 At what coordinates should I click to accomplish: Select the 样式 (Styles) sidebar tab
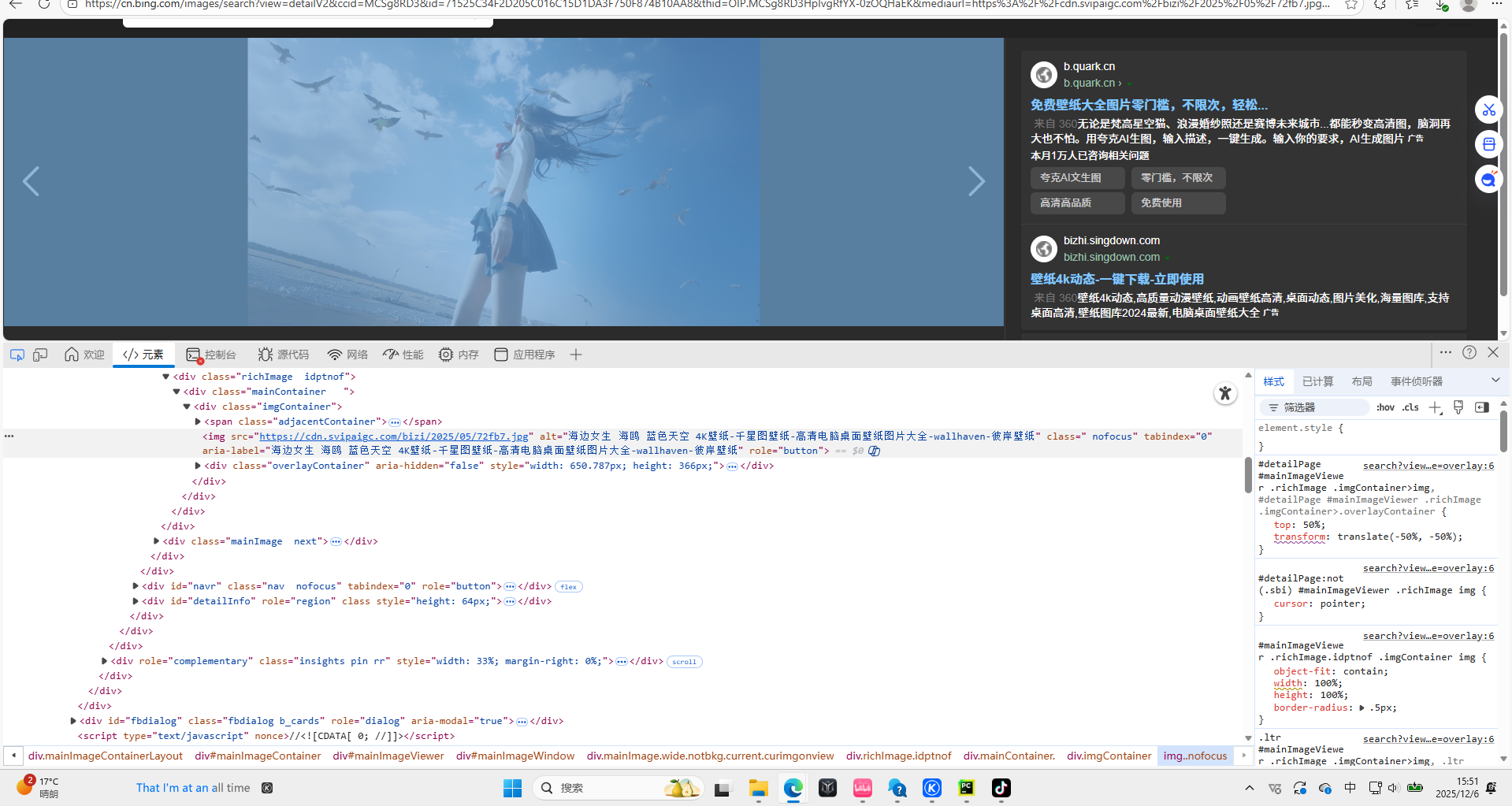tap(1274, 381)
